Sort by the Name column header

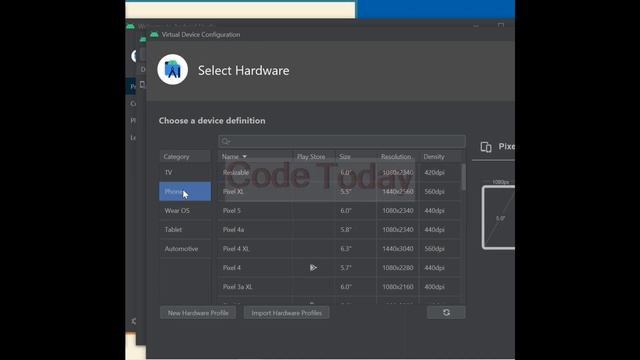(255, 157)
